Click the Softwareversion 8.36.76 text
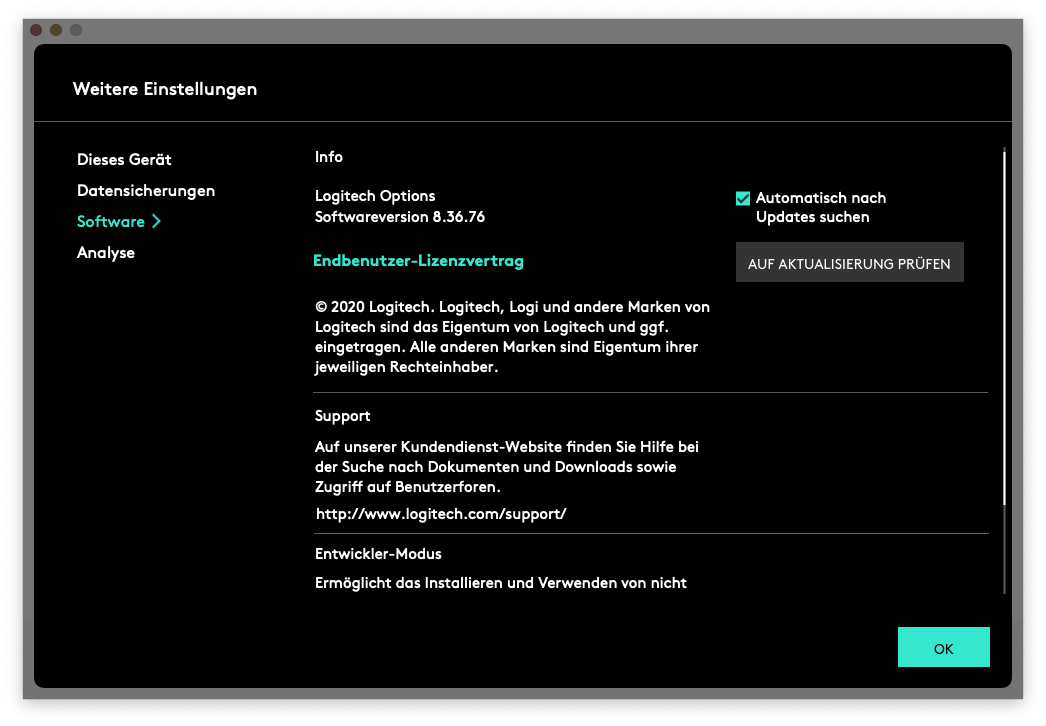The width and height of the screenshot is (1046, 726). pos(400,217)
